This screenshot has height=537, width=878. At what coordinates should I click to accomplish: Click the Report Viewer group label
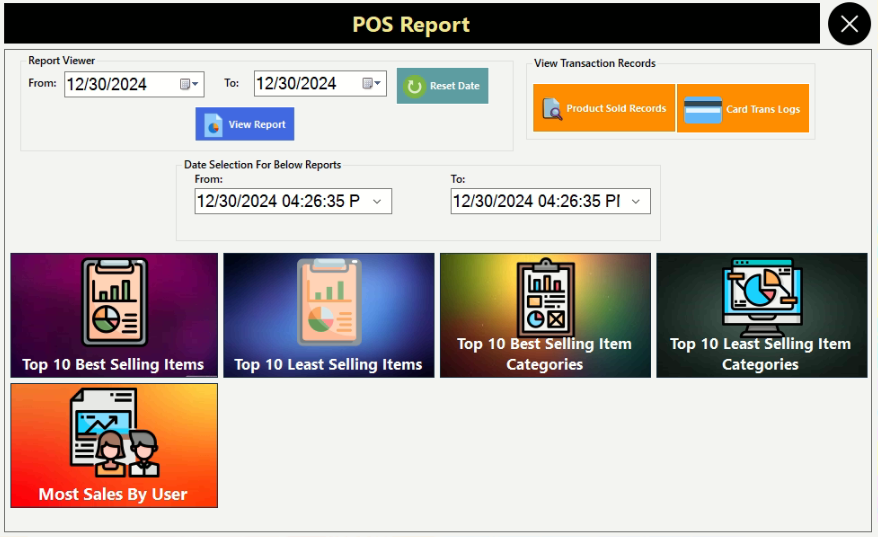tap(62, 60)
